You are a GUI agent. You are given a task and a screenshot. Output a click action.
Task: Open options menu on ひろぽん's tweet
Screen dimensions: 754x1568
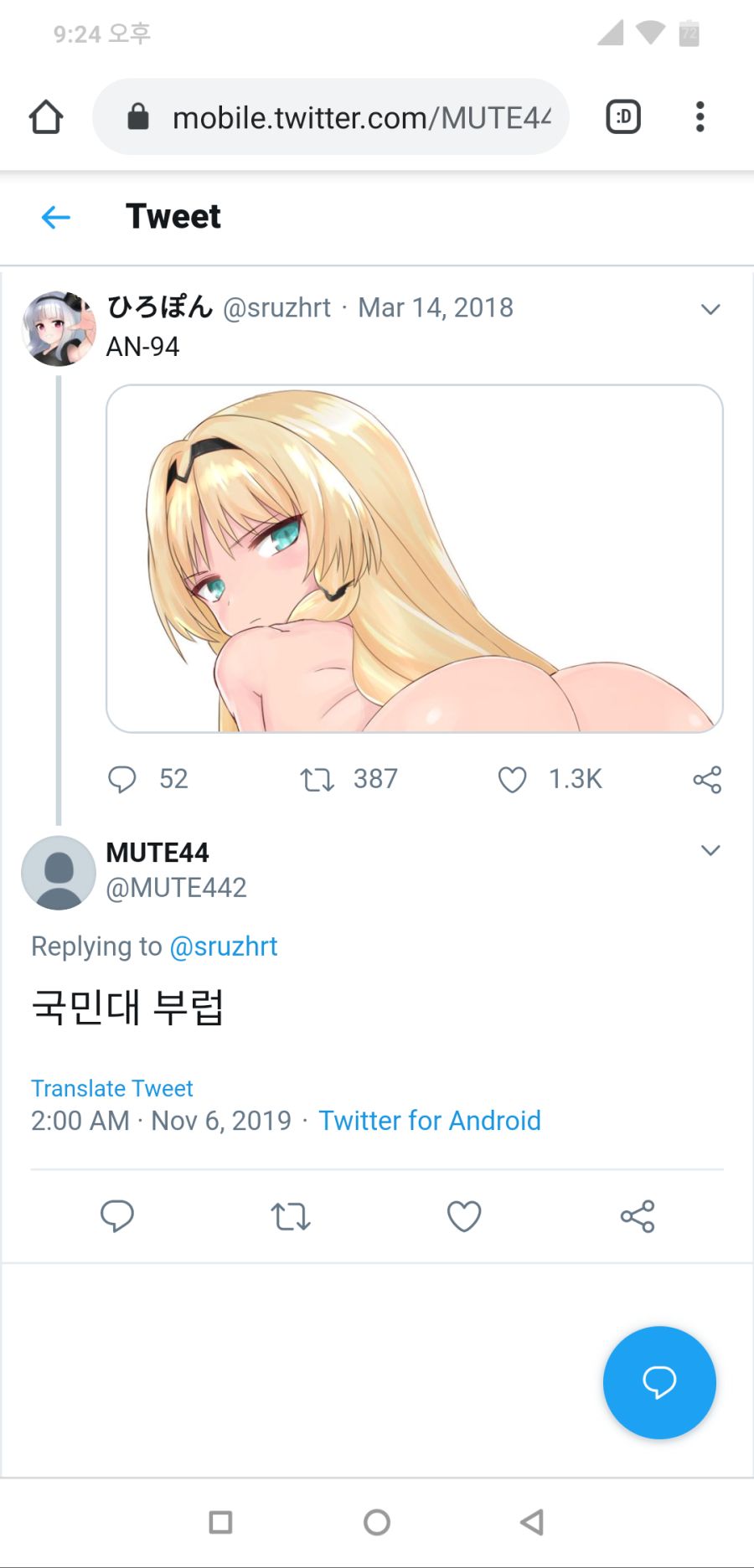coord(710,308)
